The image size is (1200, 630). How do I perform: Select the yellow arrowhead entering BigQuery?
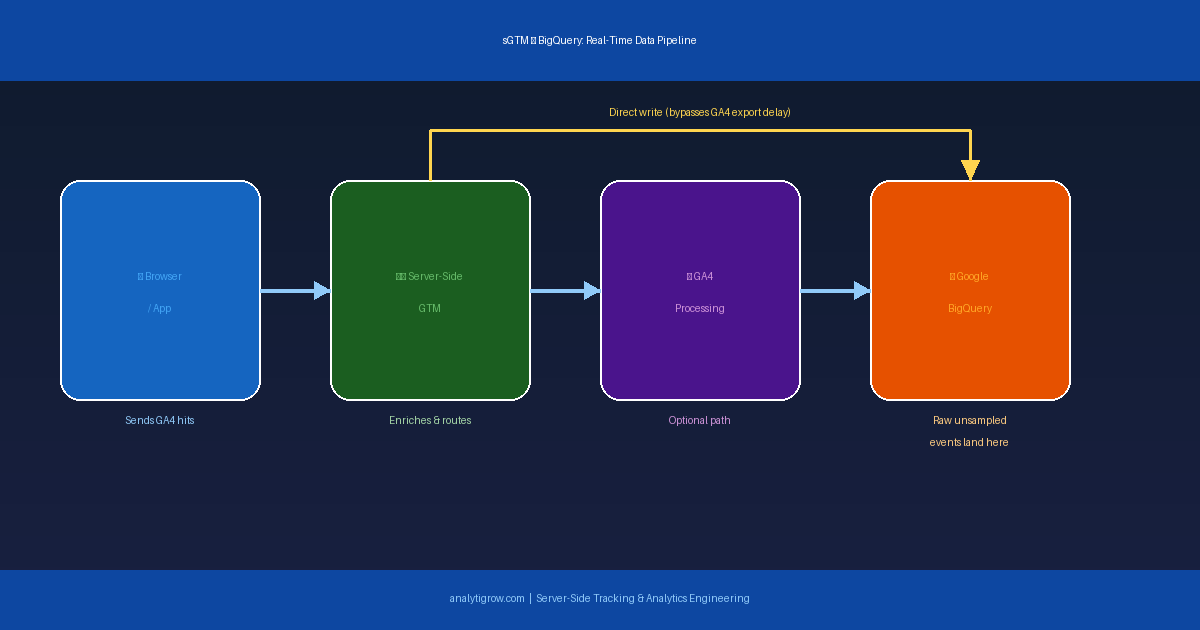point(969,168)
